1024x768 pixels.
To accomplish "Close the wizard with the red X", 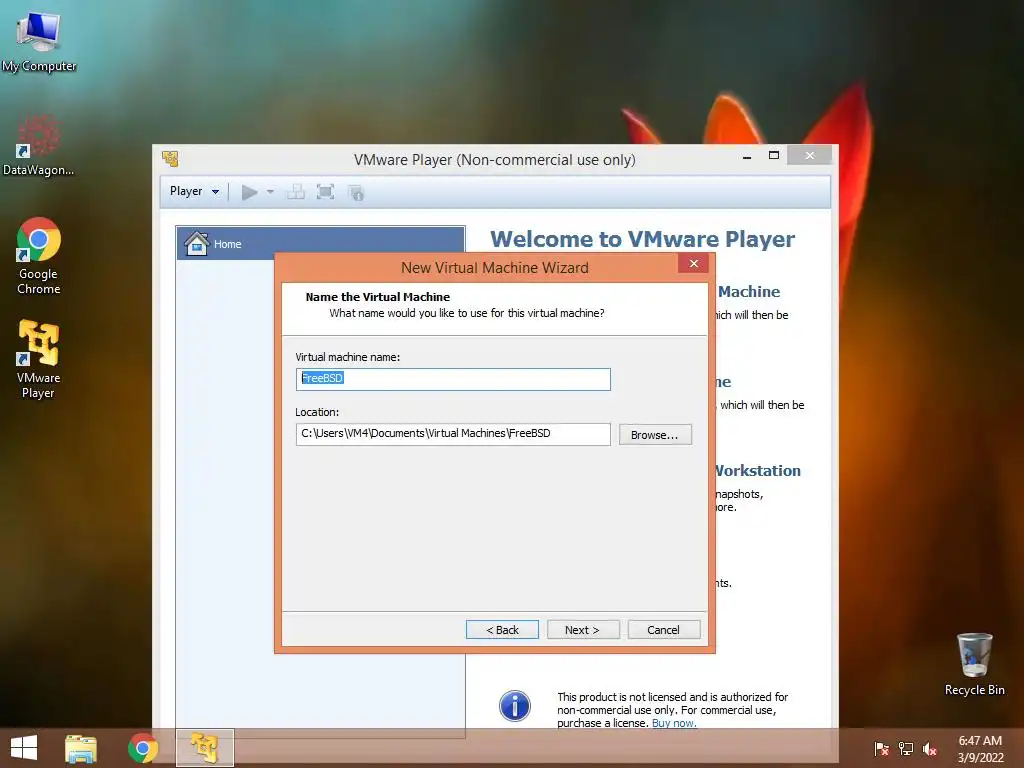I will click(694, 263).
